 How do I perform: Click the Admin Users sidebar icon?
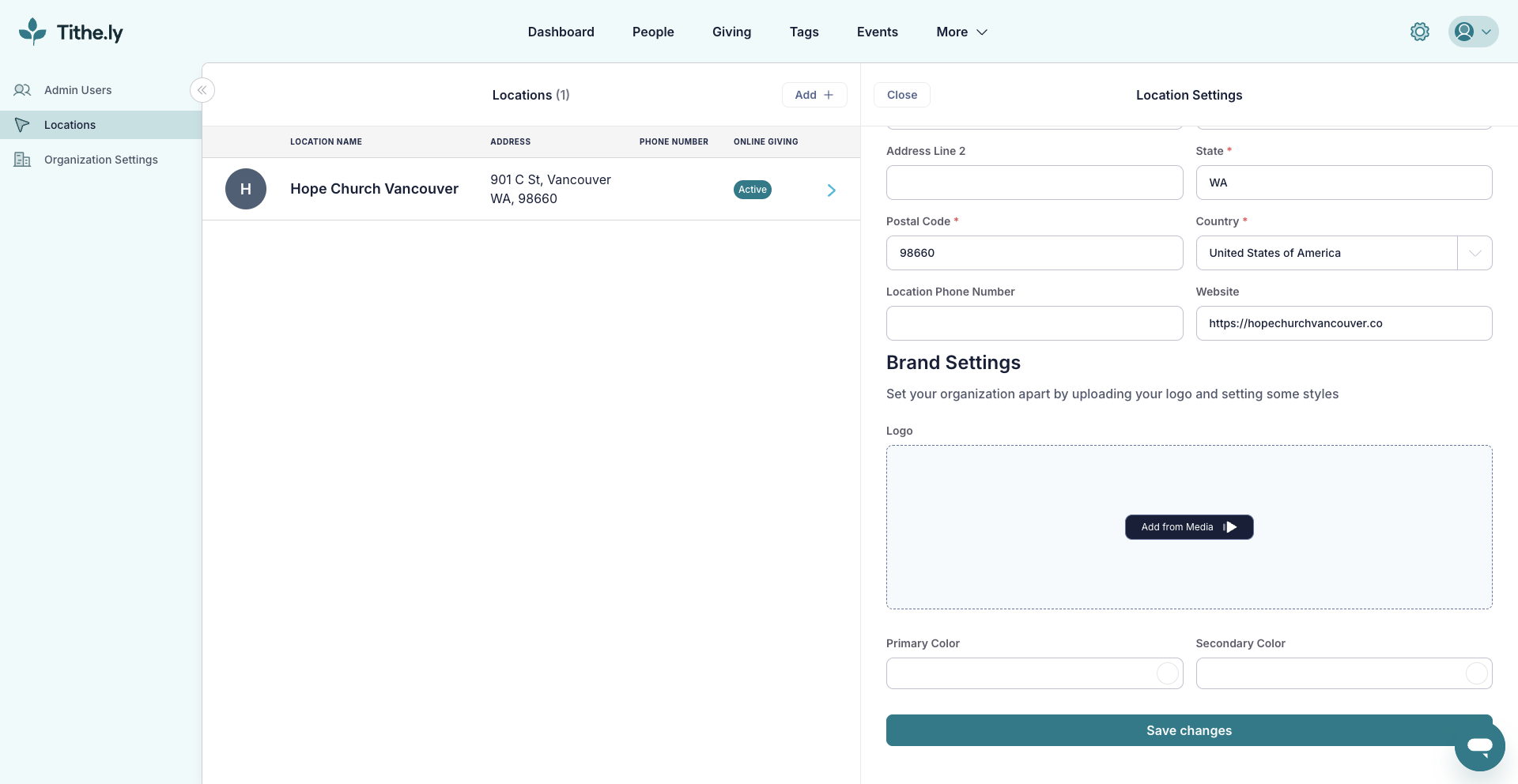point(22,90)
